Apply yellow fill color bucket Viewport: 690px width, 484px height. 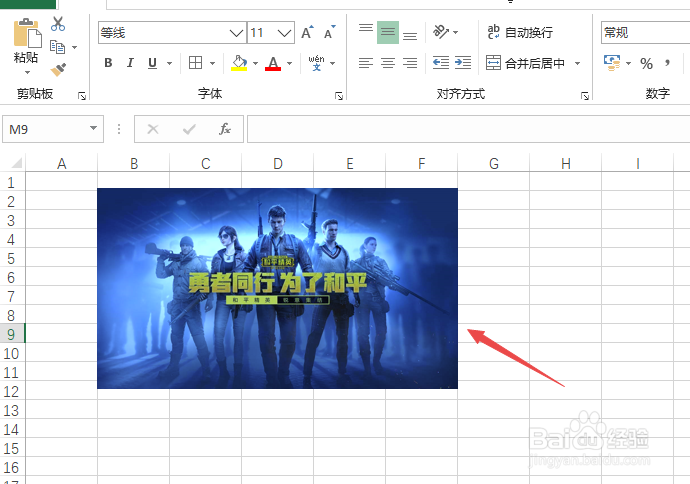pos(239,63)
